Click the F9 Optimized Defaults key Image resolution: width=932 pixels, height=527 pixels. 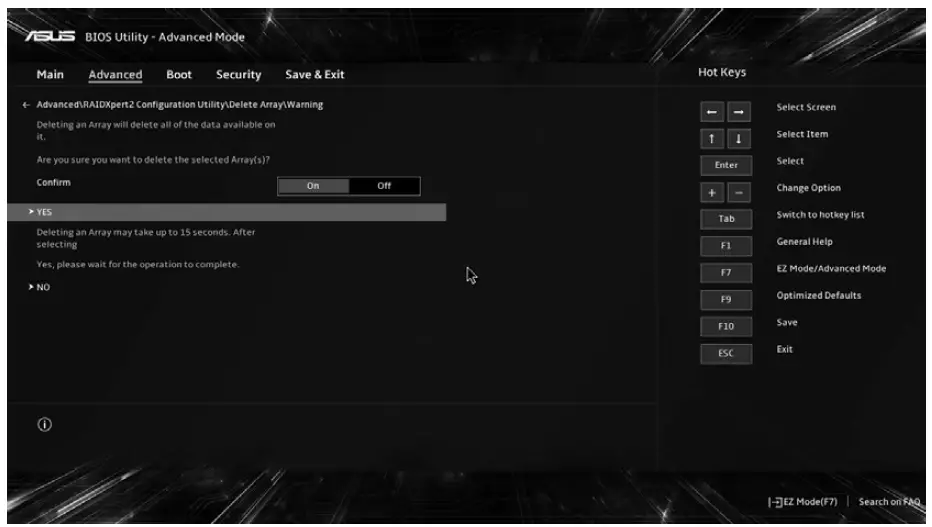coord(726,299)
